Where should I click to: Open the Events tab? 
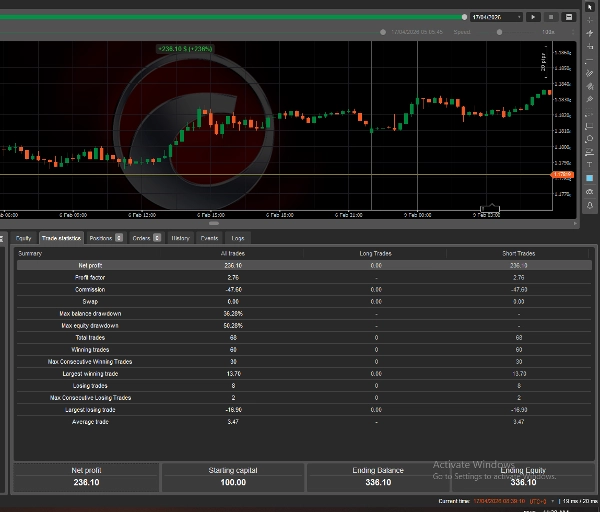209,238
